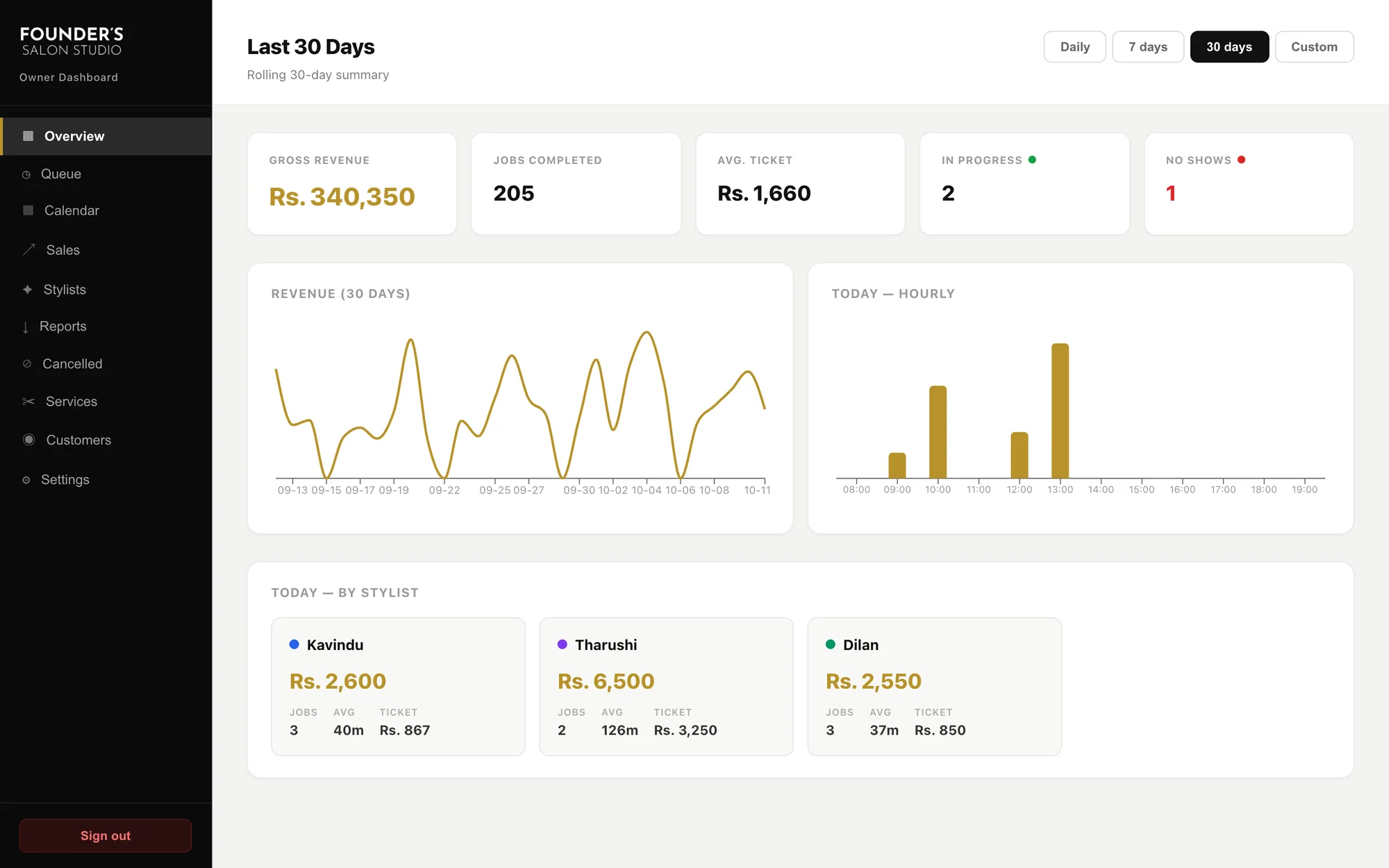Click the Queue clock icon
This screenshot has width=1389, height=868.
(x=26, y=174)
